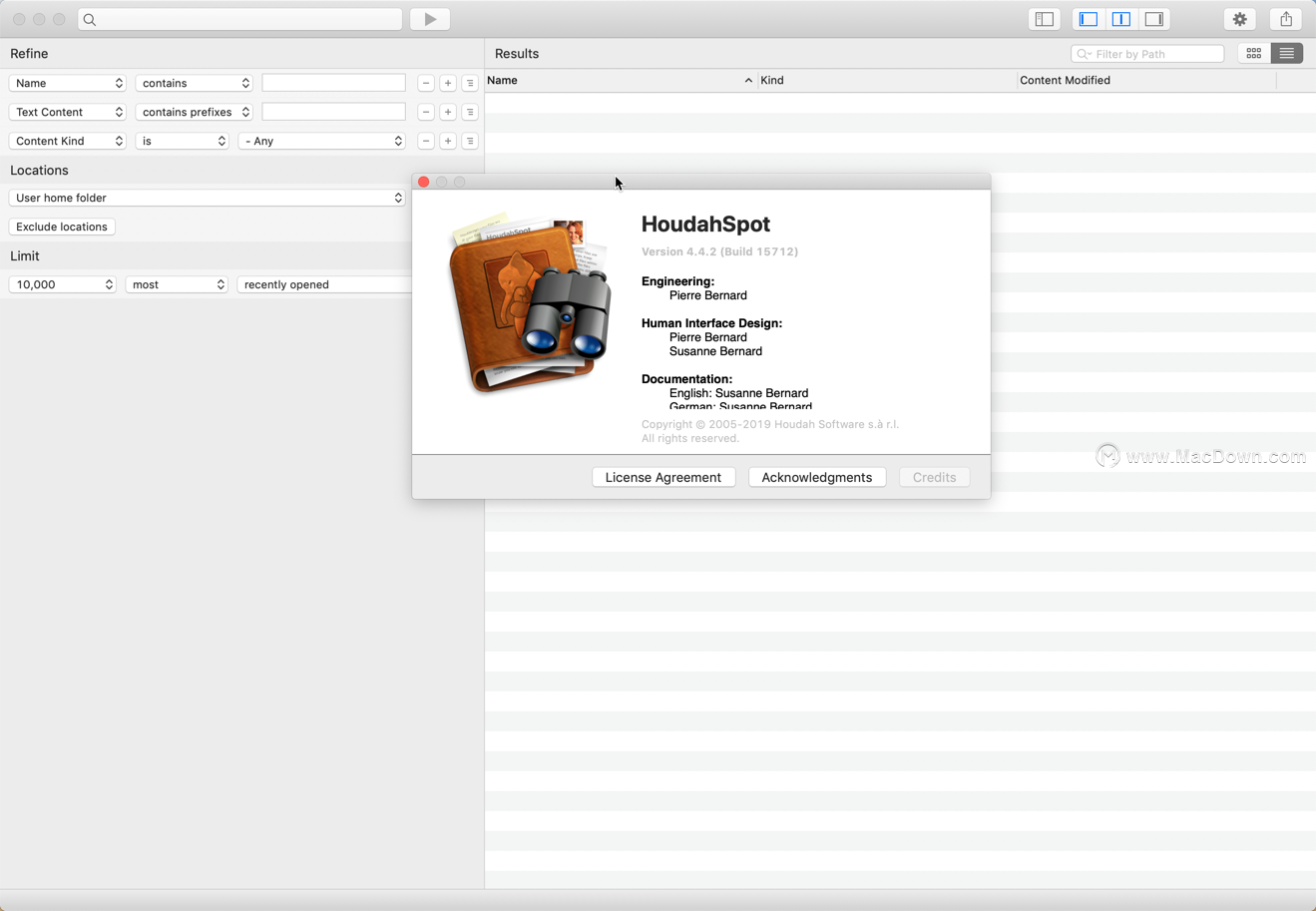1316x911 pixels.
Task: Open the License Agreement
Action: (x=663, y=477)
